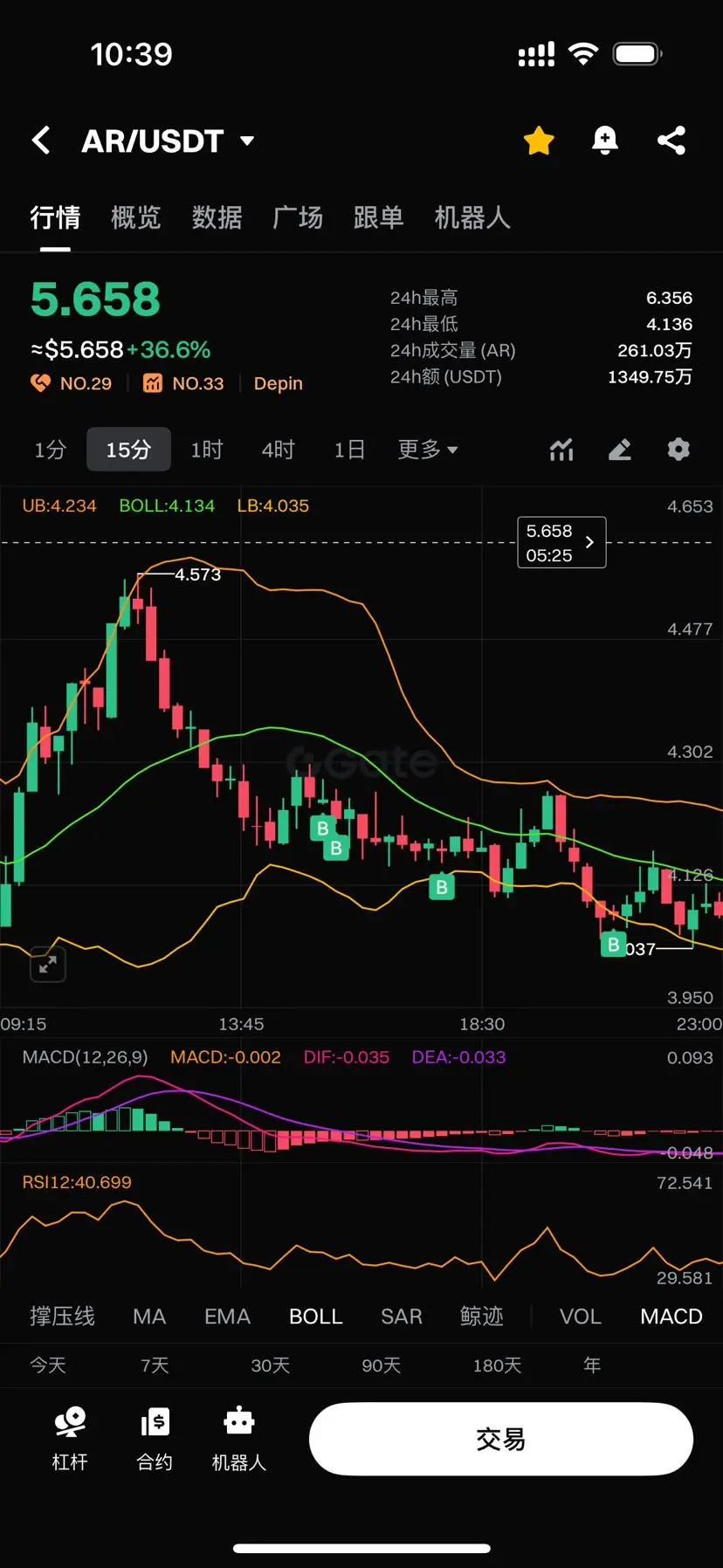Screen dimensions: 723x1568
Task: Open price alert bell icon
Action: click(x=605, y=141)
